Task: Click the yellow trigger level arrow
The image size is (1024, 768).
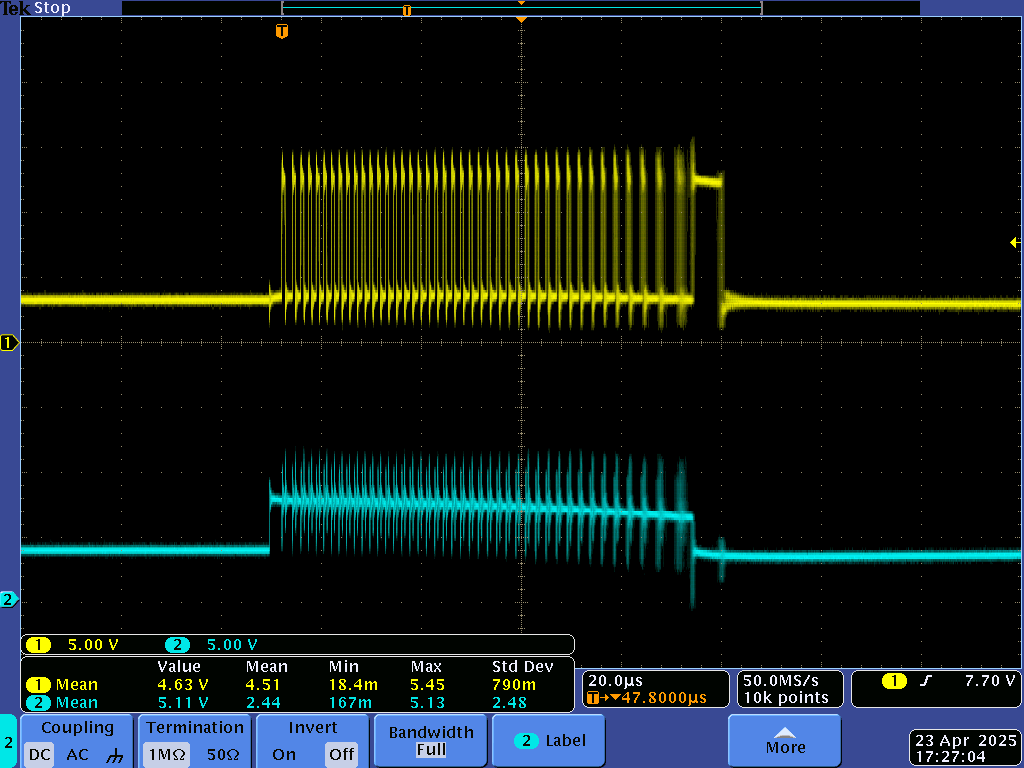Action: (1015, 242)
